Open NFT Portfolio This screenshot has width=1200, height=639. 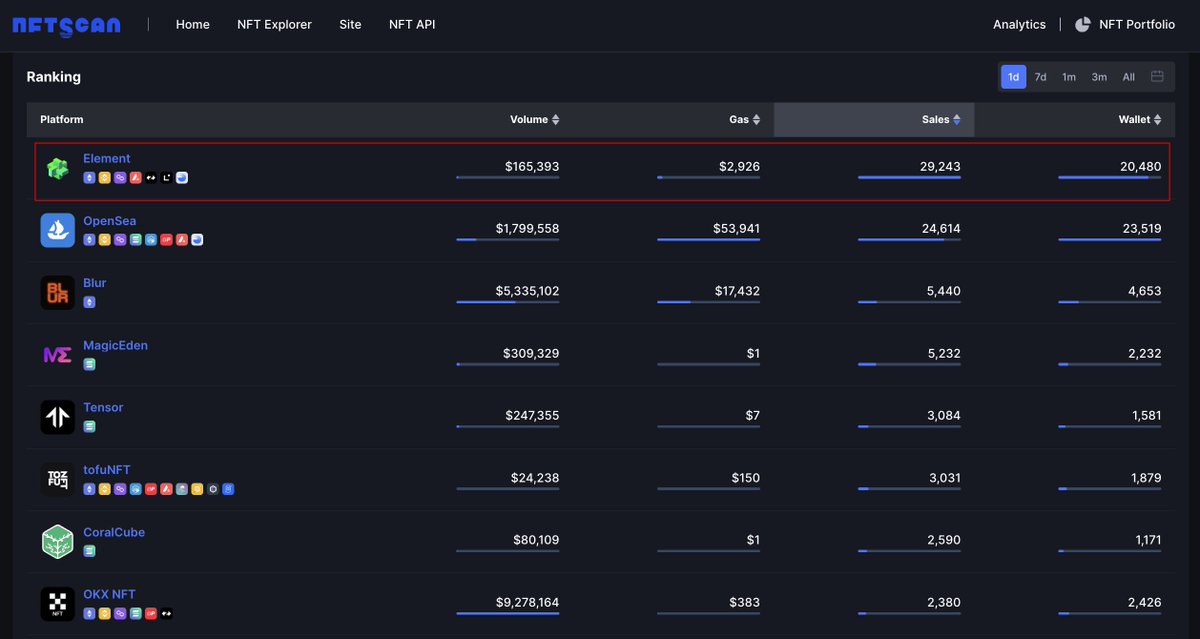[1137, 25]
